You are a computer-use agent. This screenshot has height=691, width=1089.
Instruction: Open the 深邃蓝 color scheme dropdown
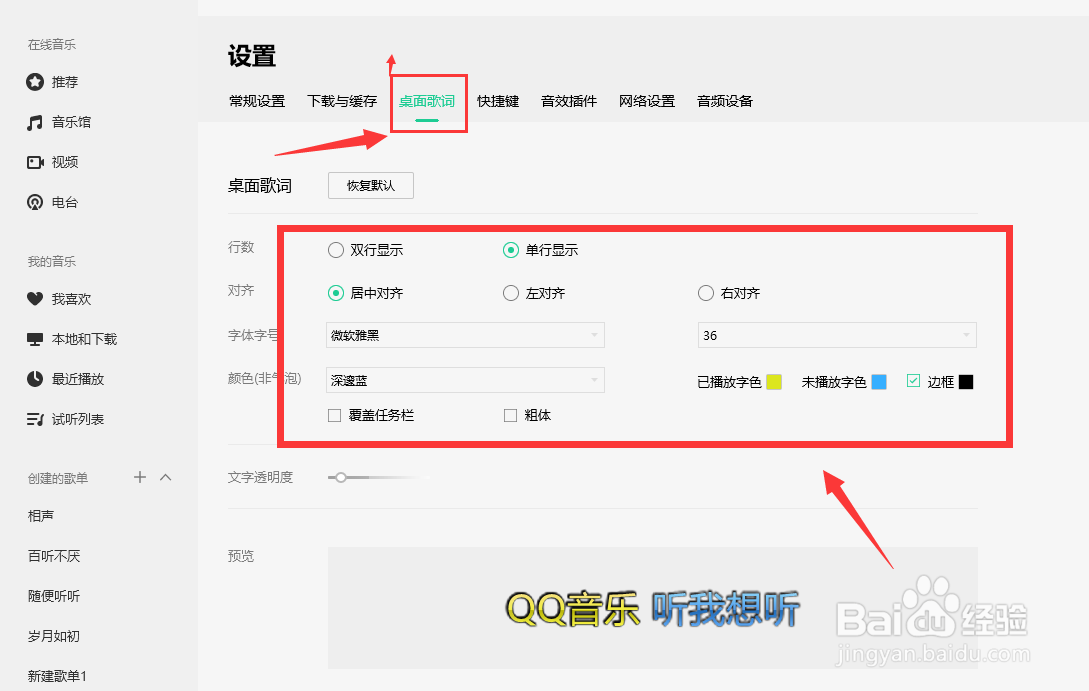click(x=465, y=380)
